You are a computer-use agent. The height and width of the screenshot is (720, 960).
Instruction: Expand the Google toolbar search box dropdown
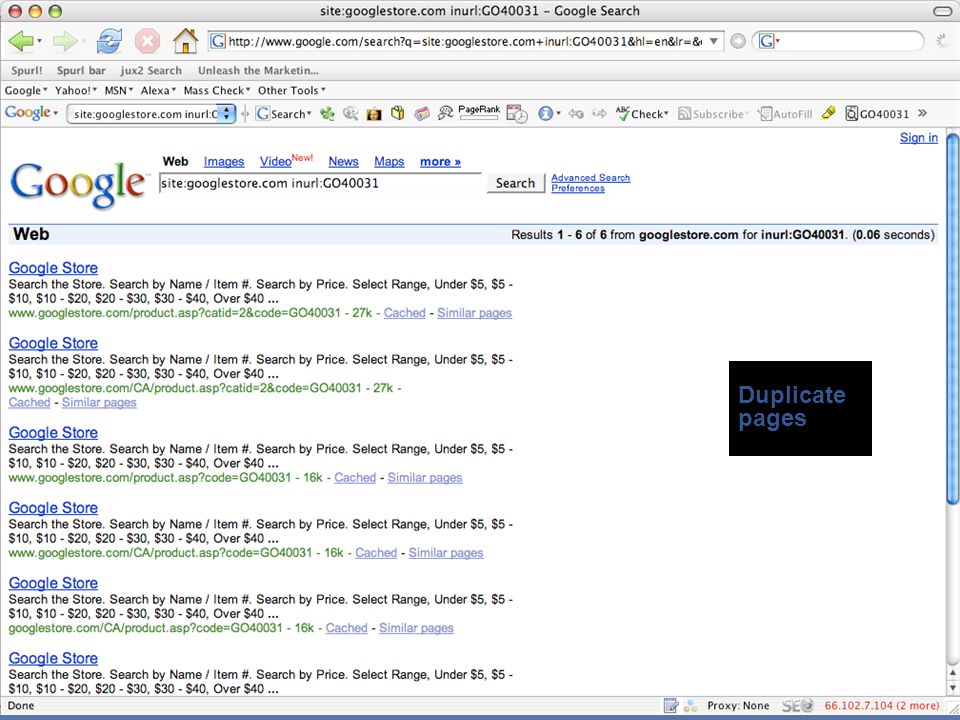(227, 114)
